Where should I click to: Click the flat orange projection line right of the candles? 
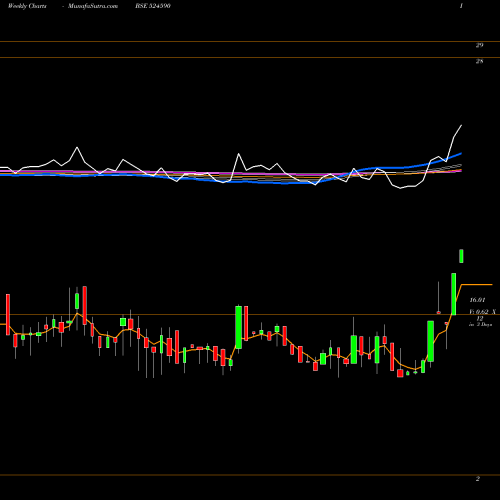[477, 285]
